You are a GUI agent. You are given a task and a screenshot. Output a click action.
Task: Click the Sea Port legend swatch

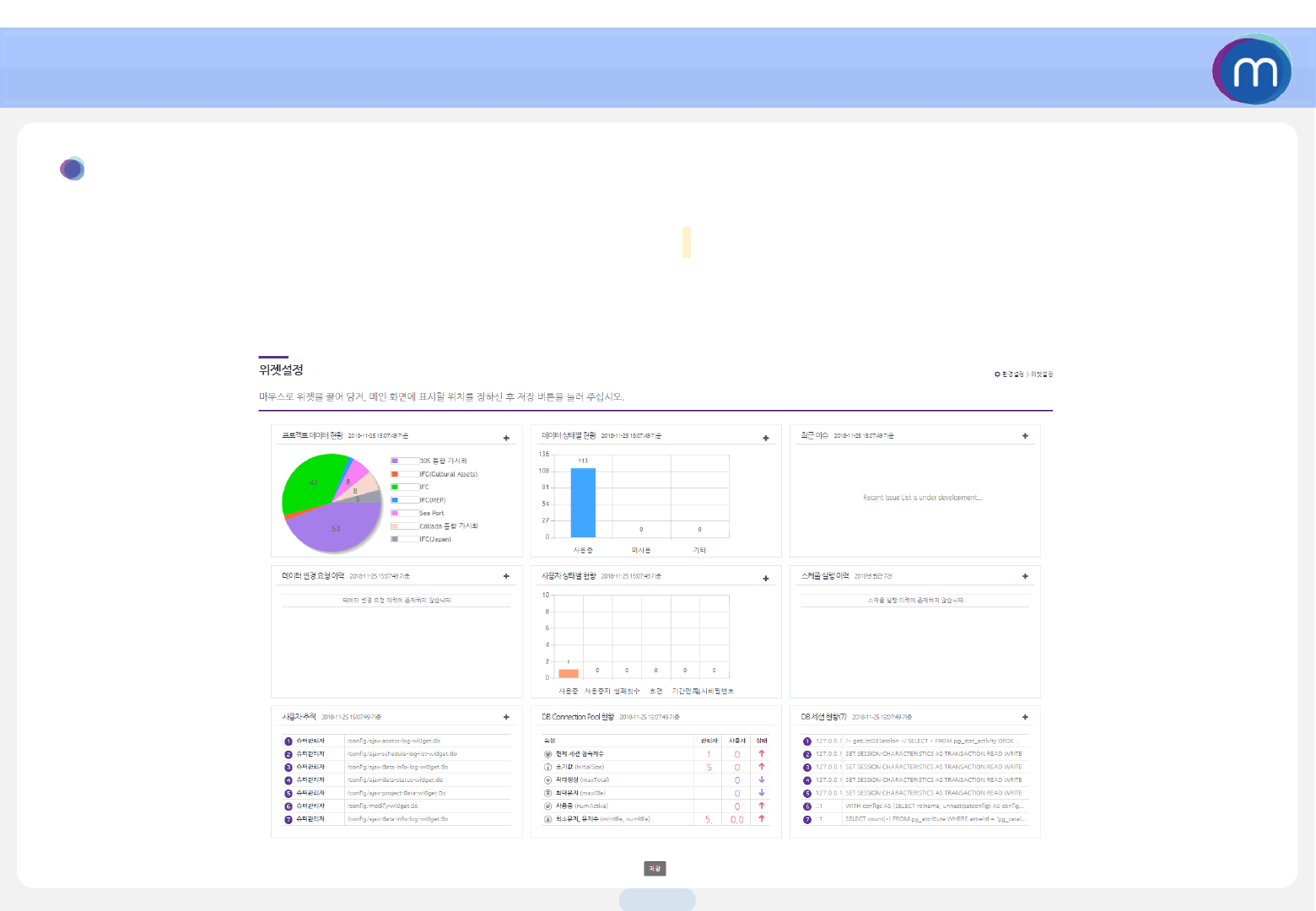(395, 513)
